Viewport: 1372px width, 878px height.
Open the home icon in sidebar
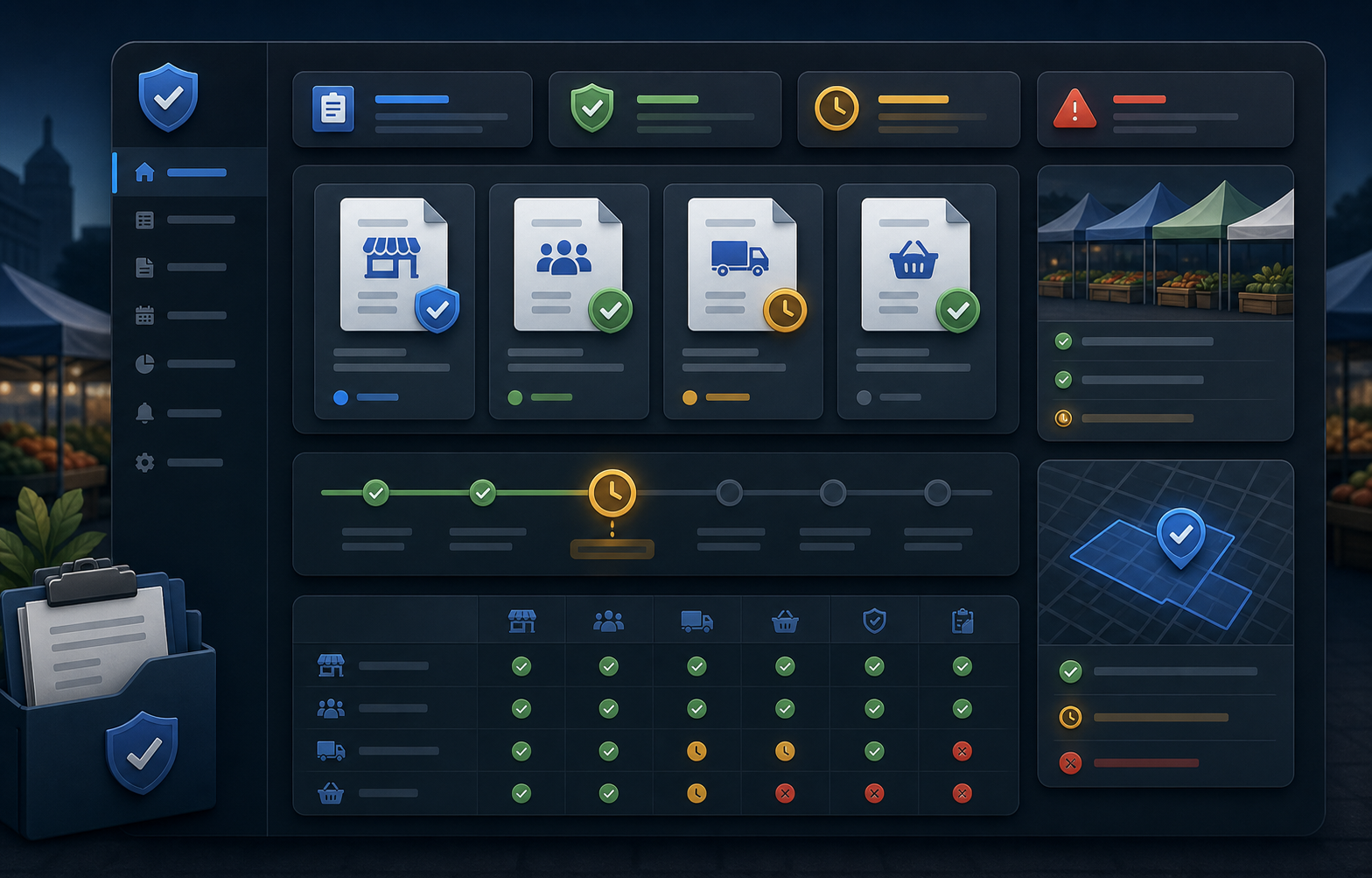145,172
